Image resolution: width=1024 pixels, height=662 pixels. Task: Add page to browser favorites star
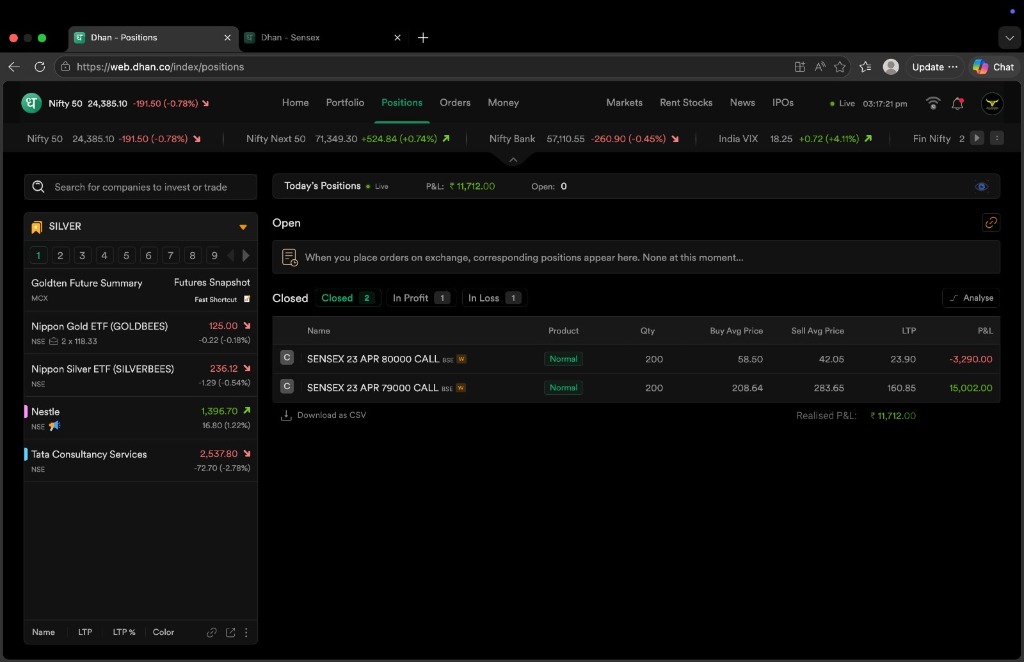click(x=840, y=67)
